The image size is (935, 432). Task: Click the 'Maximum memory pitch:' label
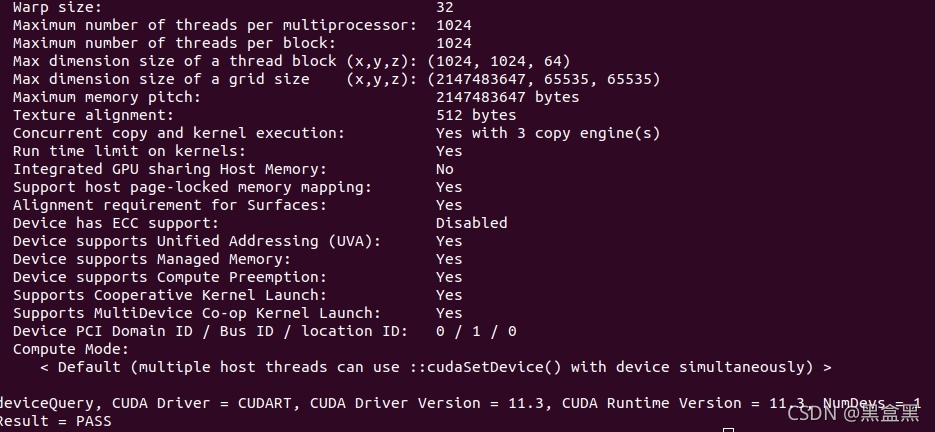[107, 97]
